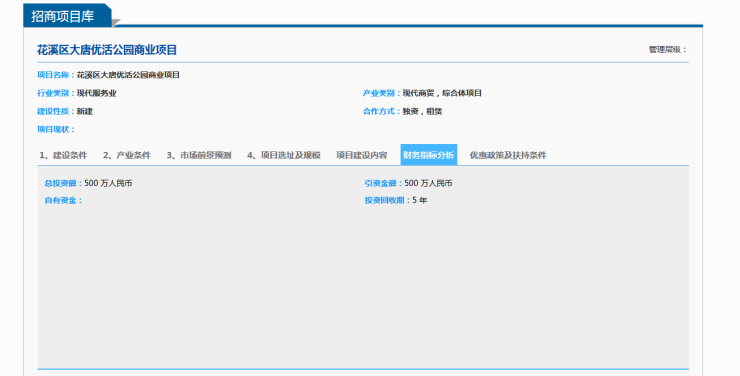Open the 4、项目选址及规模 tab
Screen dimensions: 740x376
coord(284,155)
